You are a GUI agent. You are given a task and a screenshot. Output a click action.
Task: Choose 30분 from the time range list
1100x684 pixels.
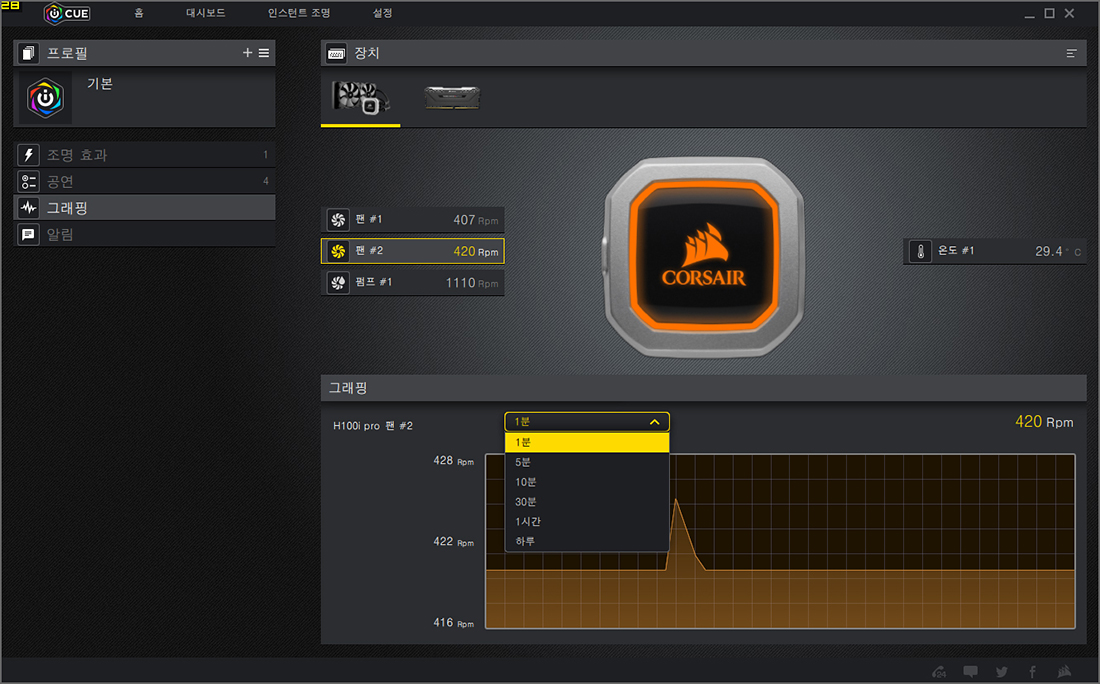point(586,502)
